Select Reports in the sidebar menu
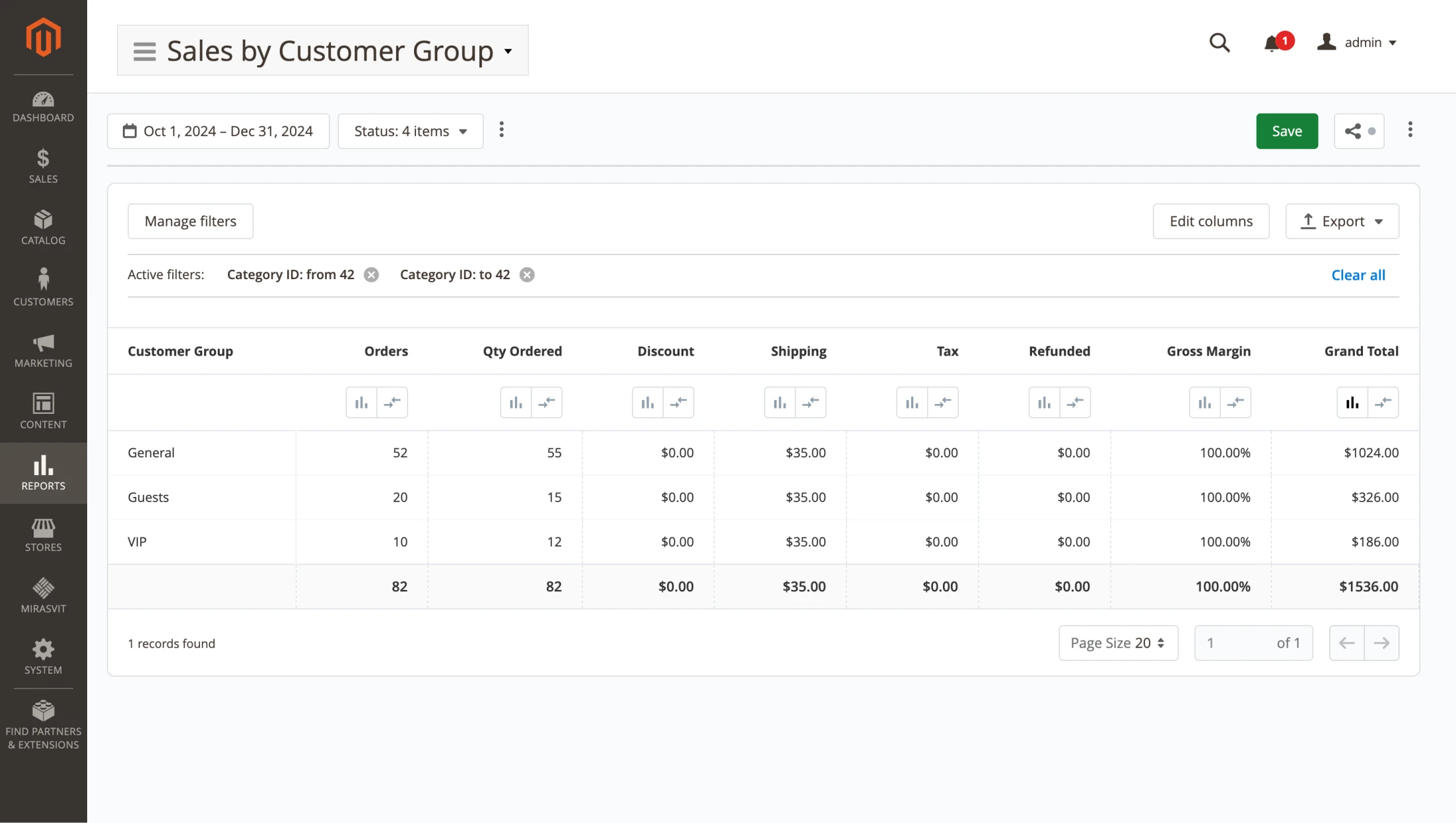1456x823 pixels. tap(43, 473)
